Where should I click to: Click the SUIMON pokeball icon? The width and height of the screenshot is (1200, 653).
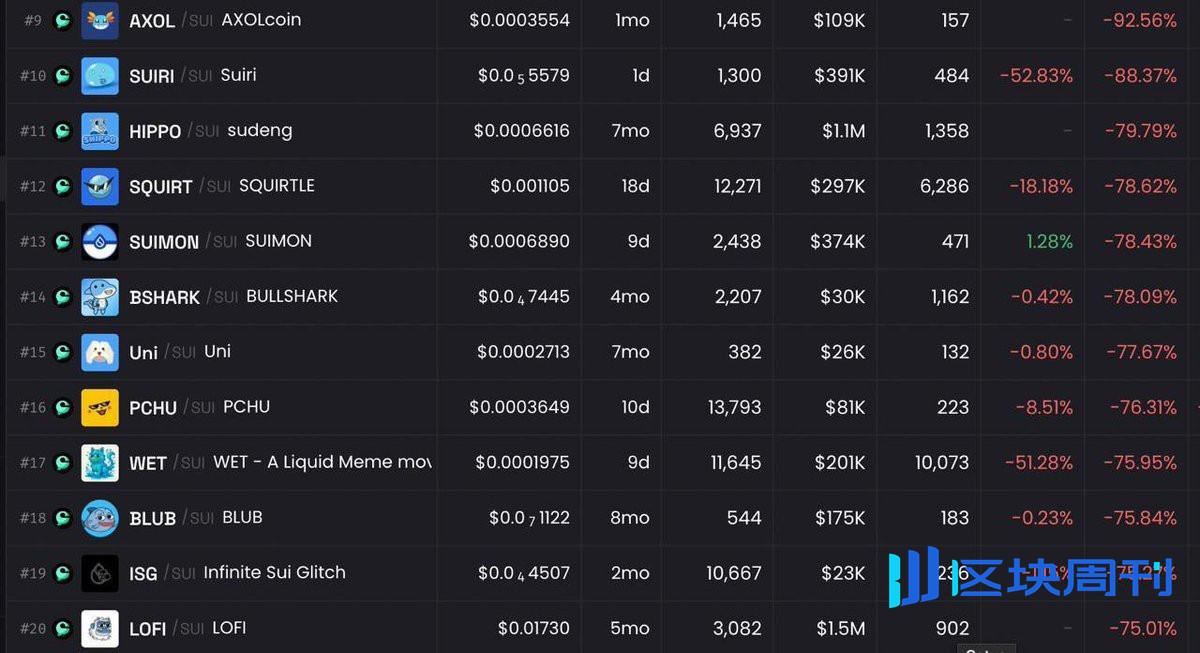(100, 242)
